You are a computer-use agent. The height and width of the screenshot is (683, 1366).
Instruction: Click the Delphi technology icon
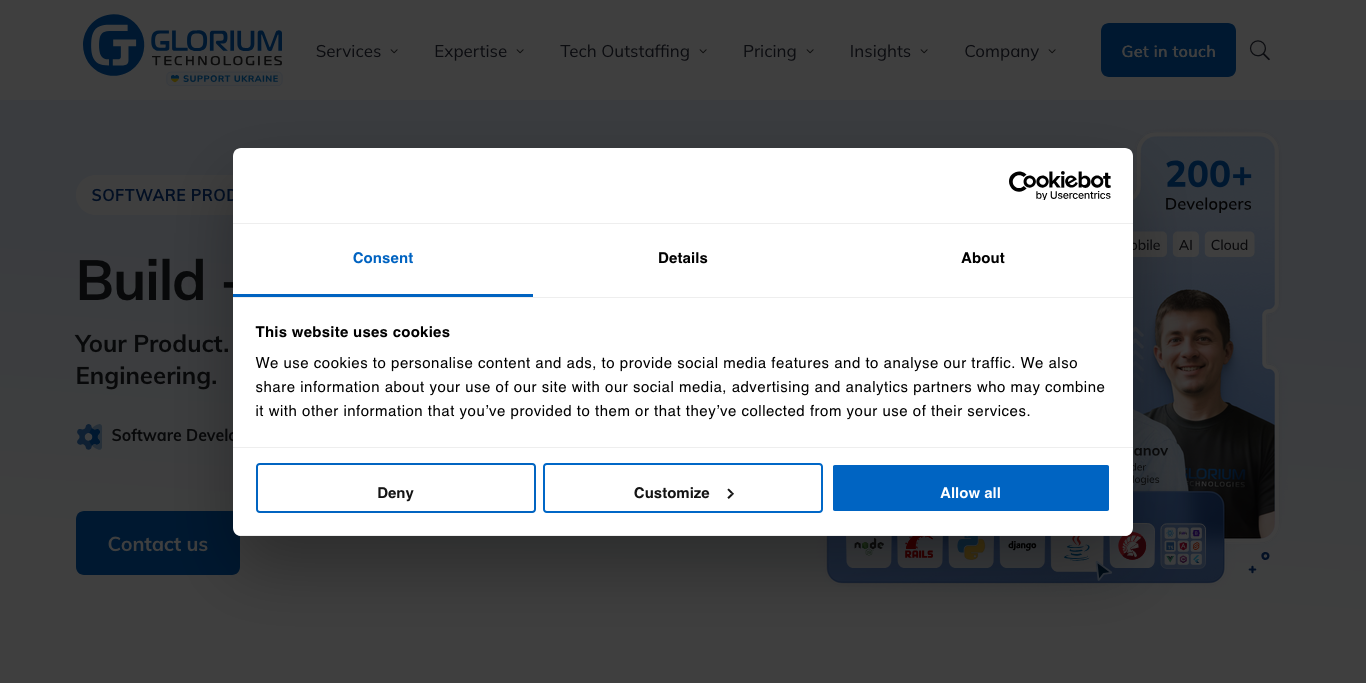click(1131, 546)
